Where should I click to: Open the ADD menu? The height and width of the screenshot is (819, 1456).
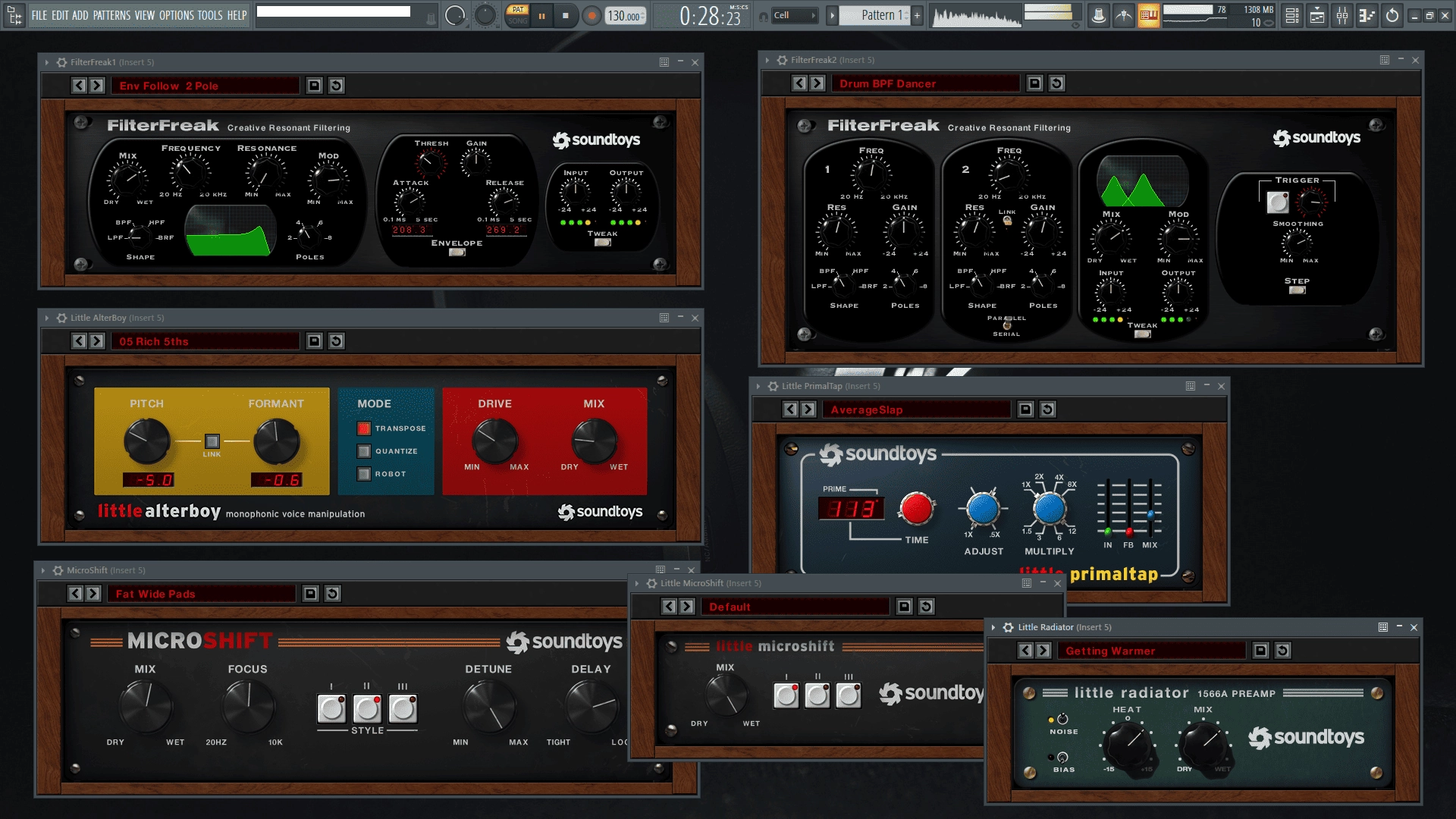tap(80, 15)
